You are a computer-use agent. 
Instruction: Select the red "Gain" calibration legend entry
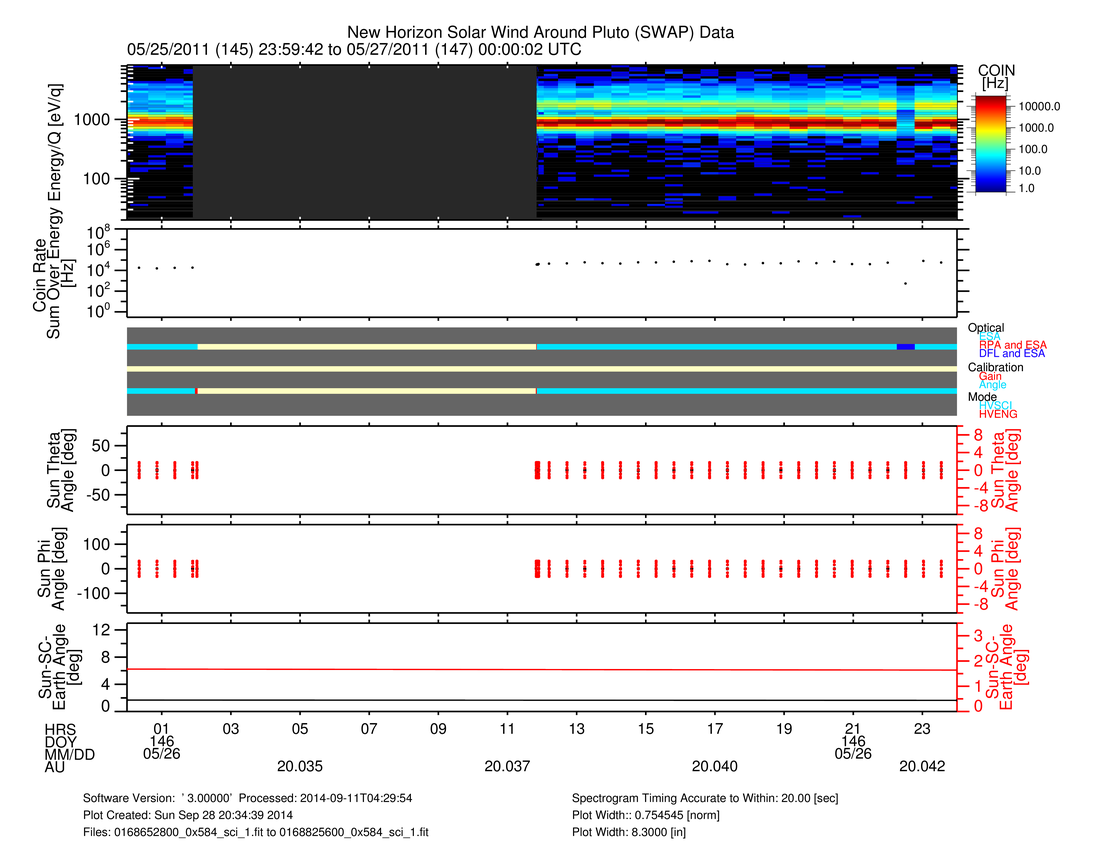click(990, 376)
